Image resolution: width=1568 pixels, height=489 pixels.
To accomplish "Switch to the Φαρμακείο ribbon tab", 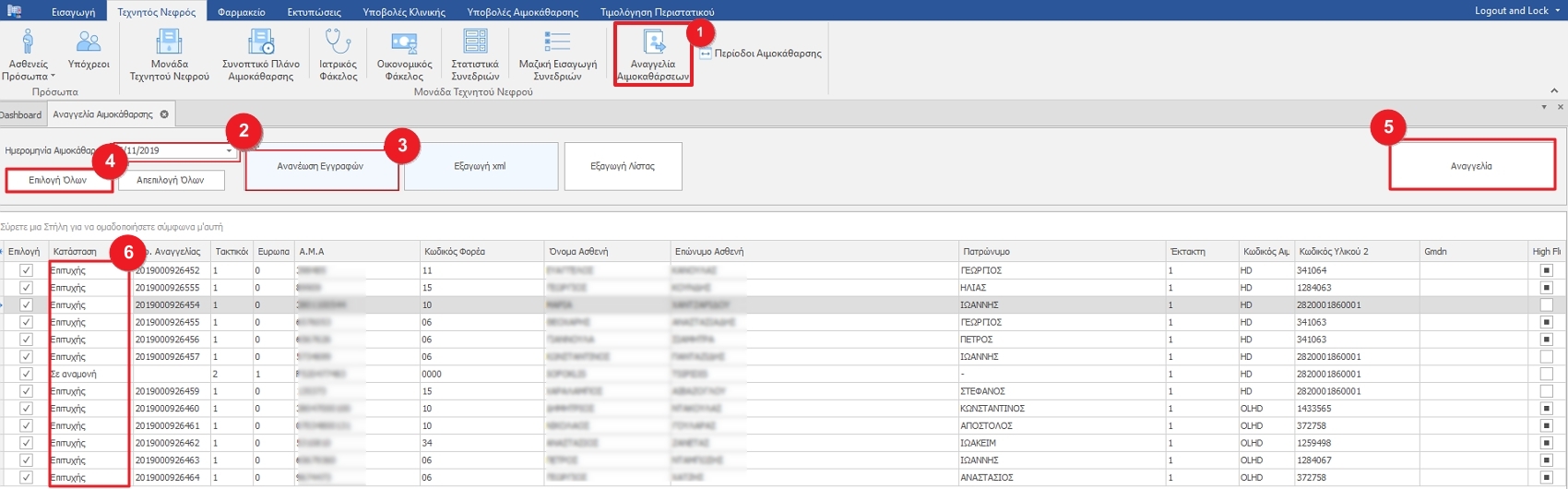I will point(242,12).
